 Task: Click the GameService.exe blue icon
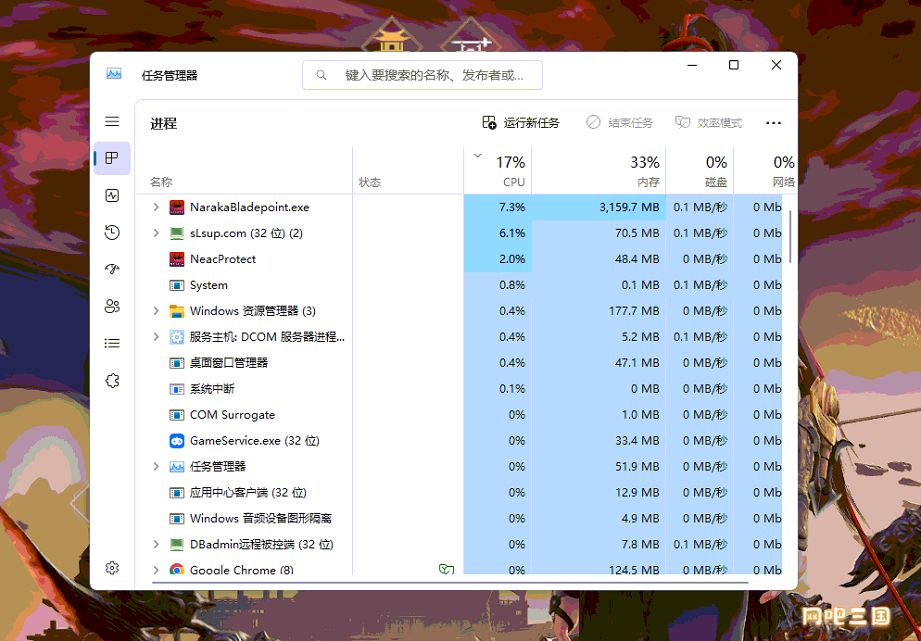(x=177, y=441)
